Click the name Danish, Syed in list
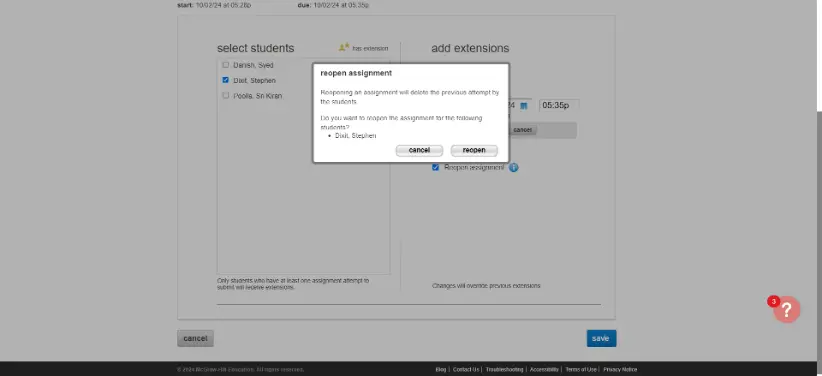This screenshot has height=376, width=822. 253,65
